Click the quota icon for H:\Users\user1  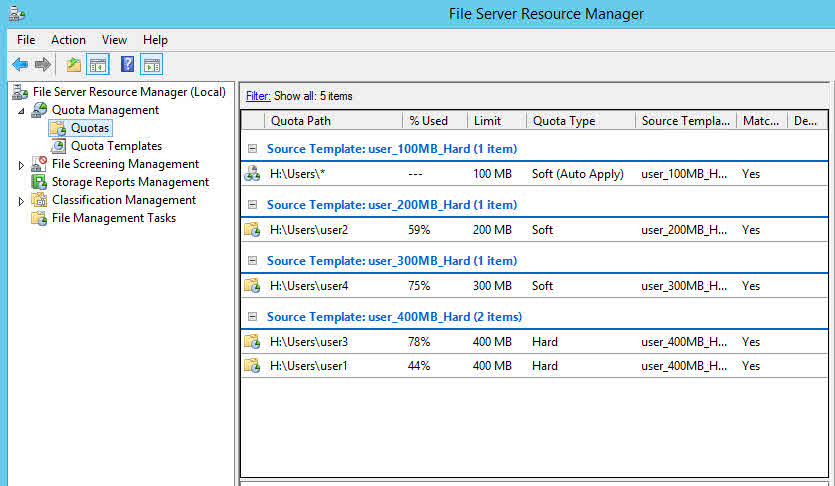(x=252, y=365)
